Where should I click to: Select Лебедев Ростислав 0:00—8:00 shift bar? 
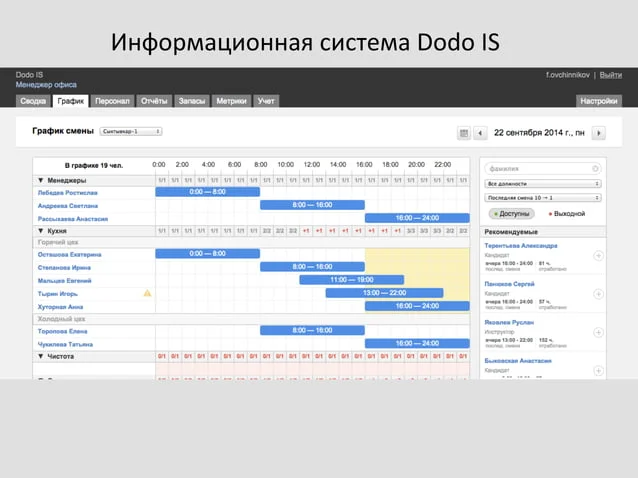click(x=208, y=192)
